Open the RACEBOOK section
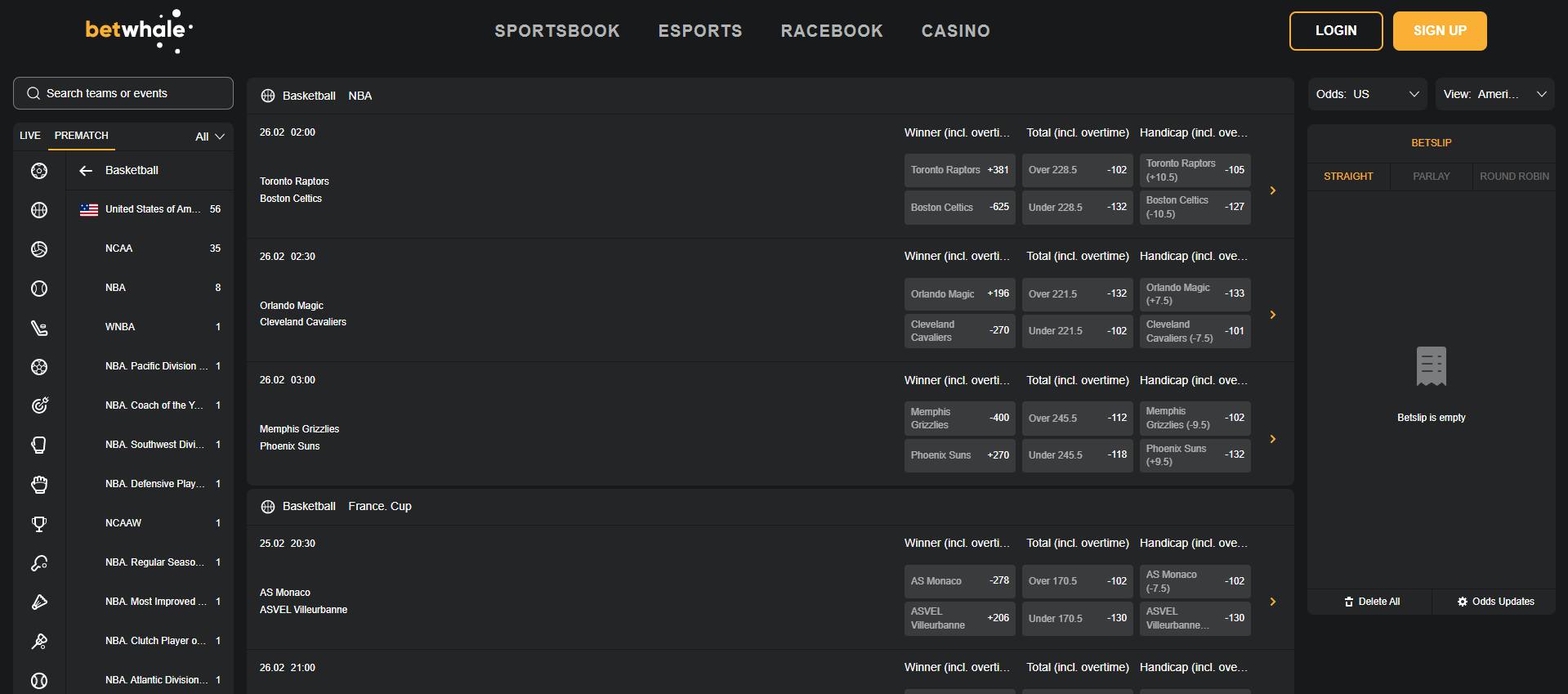 [832, 31]
